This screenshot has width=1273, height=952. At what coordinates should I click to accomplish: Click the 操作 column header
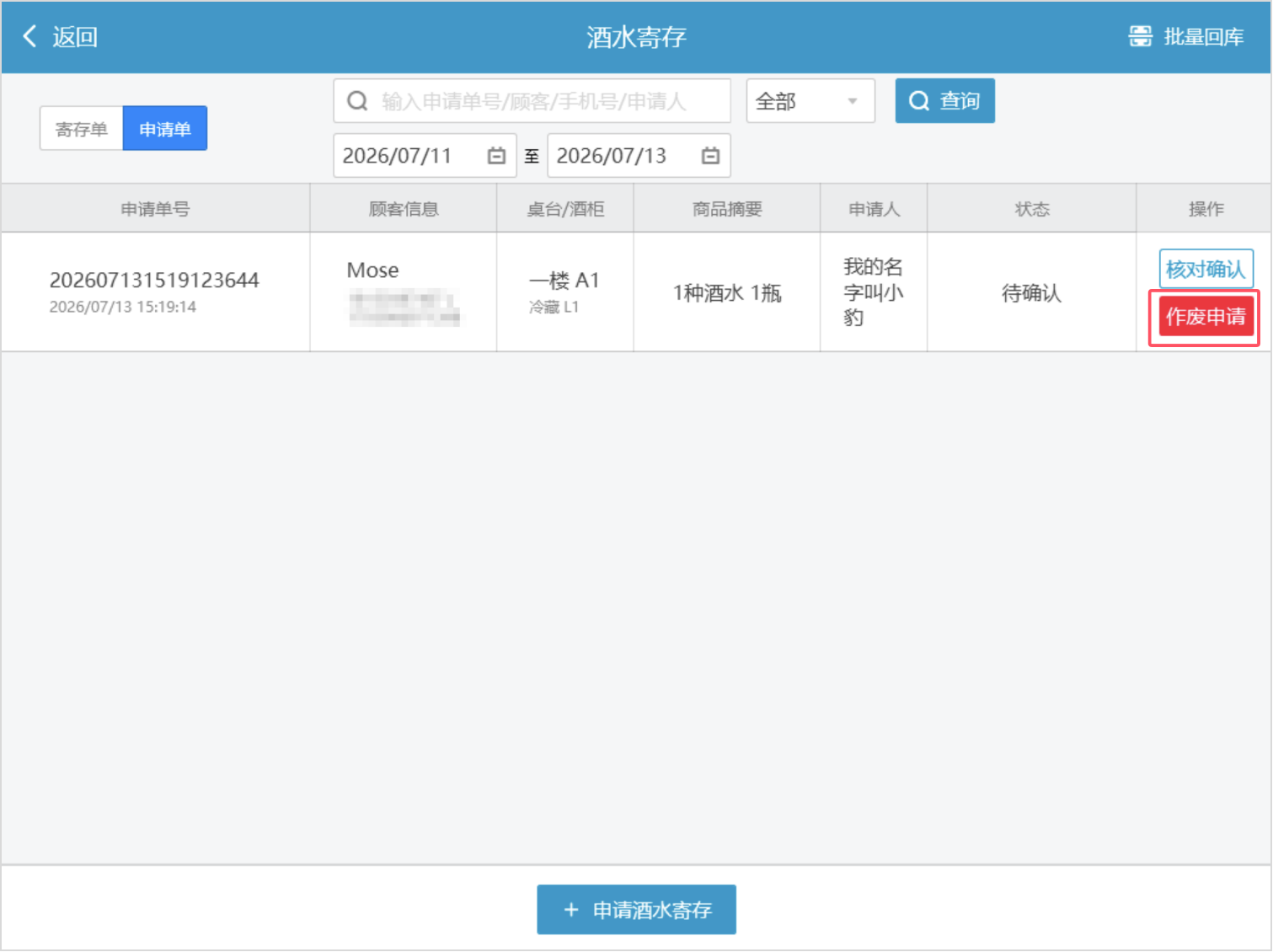1206,209
